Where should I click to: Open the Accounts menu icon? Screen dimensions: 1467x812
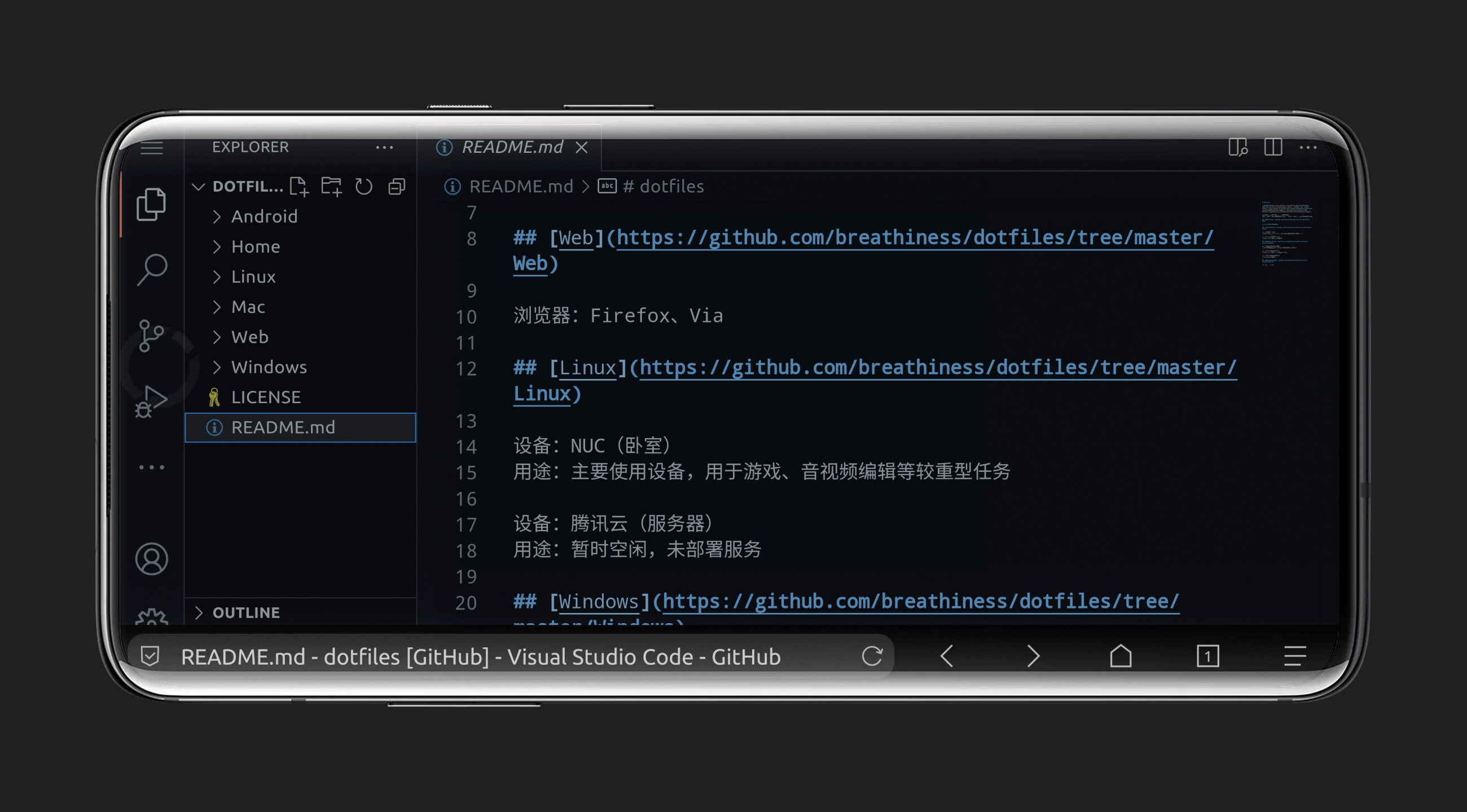point(151,559)
